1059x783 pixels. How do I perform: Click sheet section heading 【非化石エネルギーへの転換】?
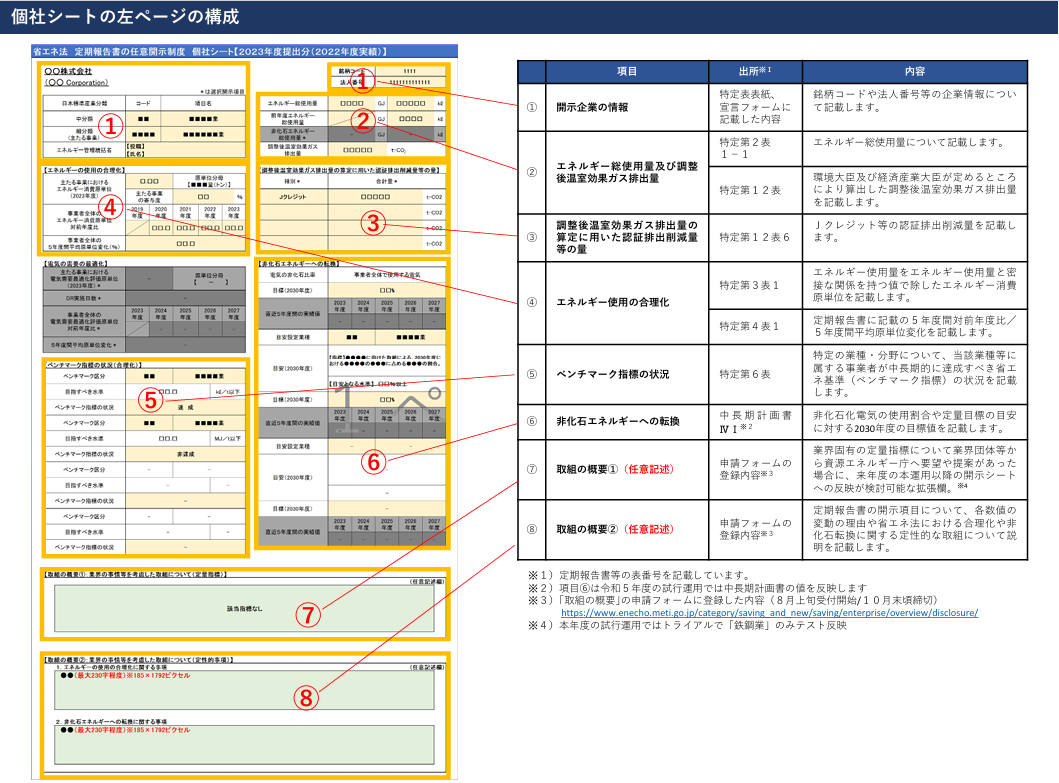pyautogui.click(x=299, y=263)
